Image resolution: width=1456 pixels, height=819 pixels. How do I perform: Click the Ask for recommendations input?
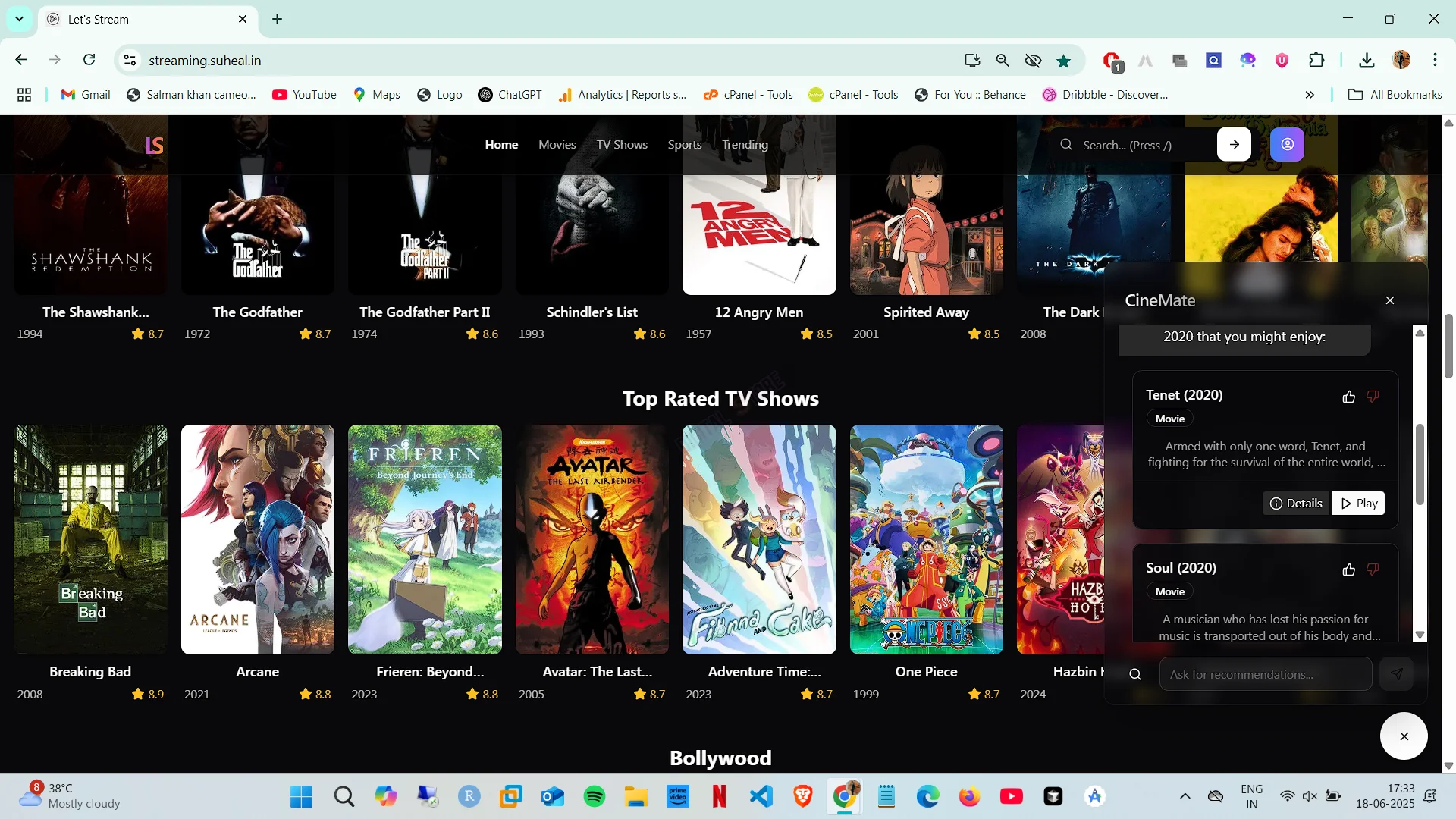[1266, 674]
